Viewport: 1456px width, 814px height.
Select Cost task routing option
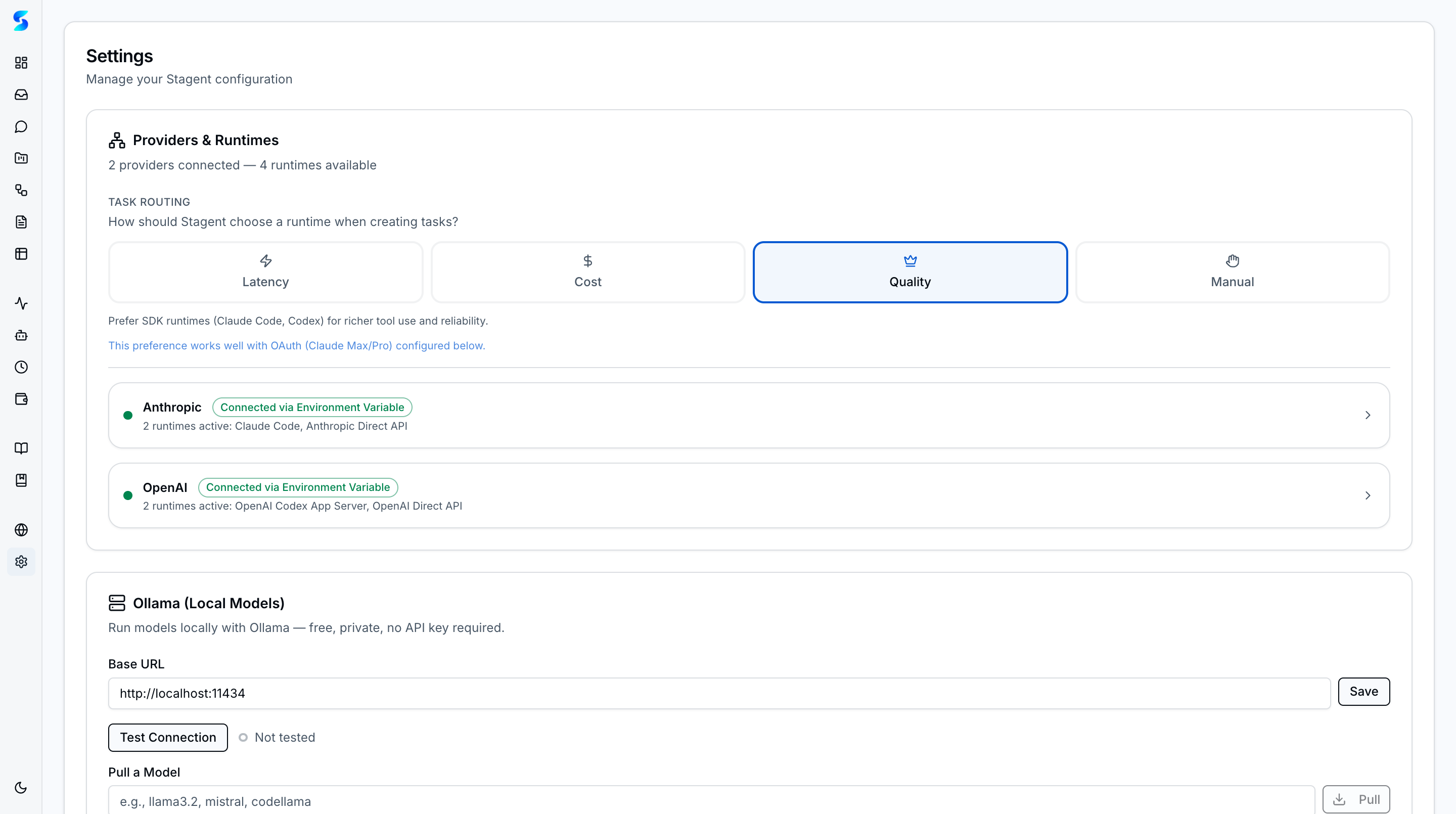tap(588, 272)
